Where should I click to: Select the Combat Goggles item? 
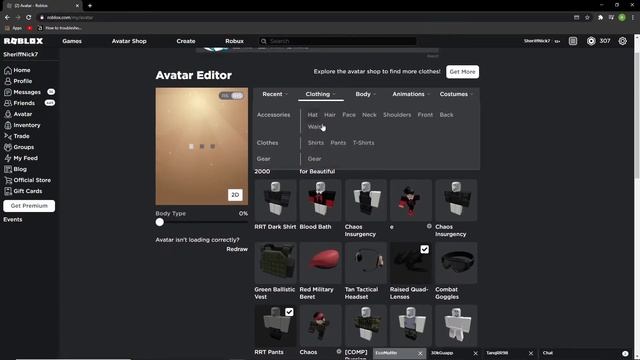(456, 263)
